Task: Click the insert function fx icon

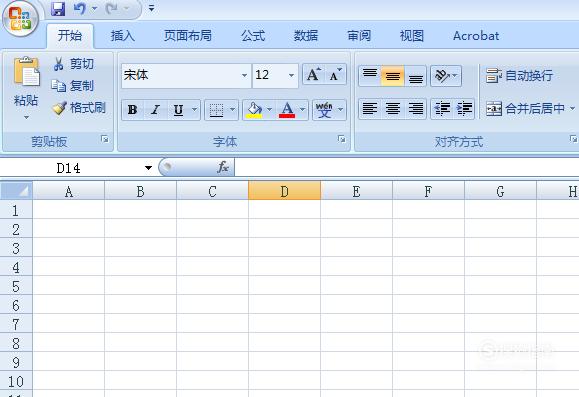Action: coord(223,167)
